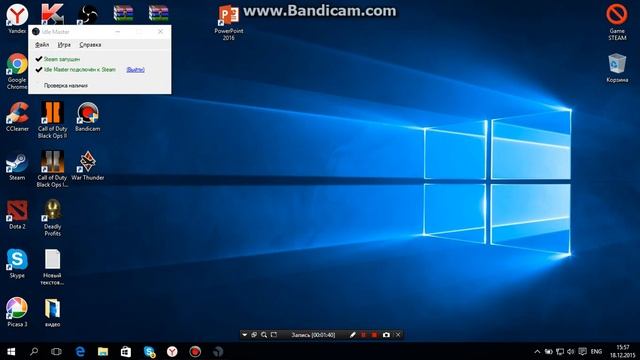The width and height of the screenshot is (640, 360).
Task: Close the Idle Master window
Action: pyautogui.click(x=160, y=31)
